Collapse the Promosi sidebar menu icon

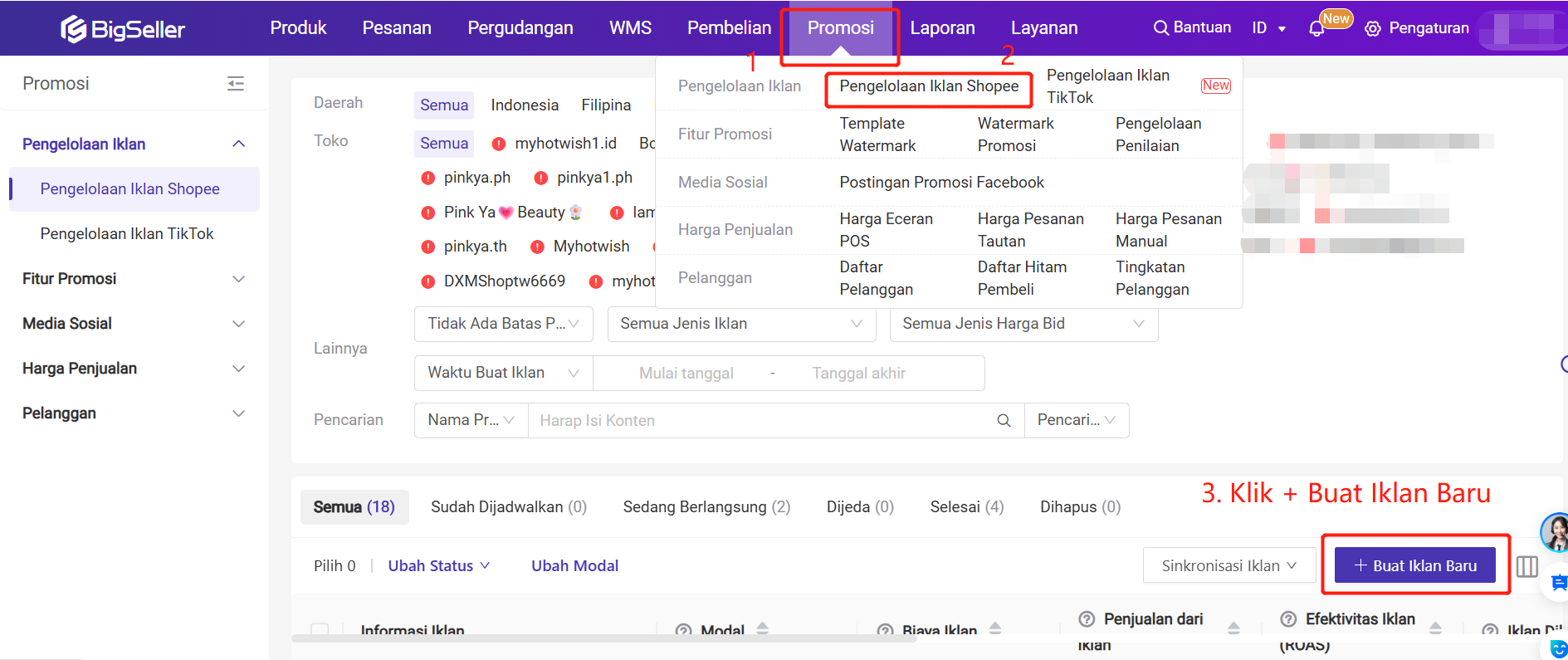[x=236, y=83]
